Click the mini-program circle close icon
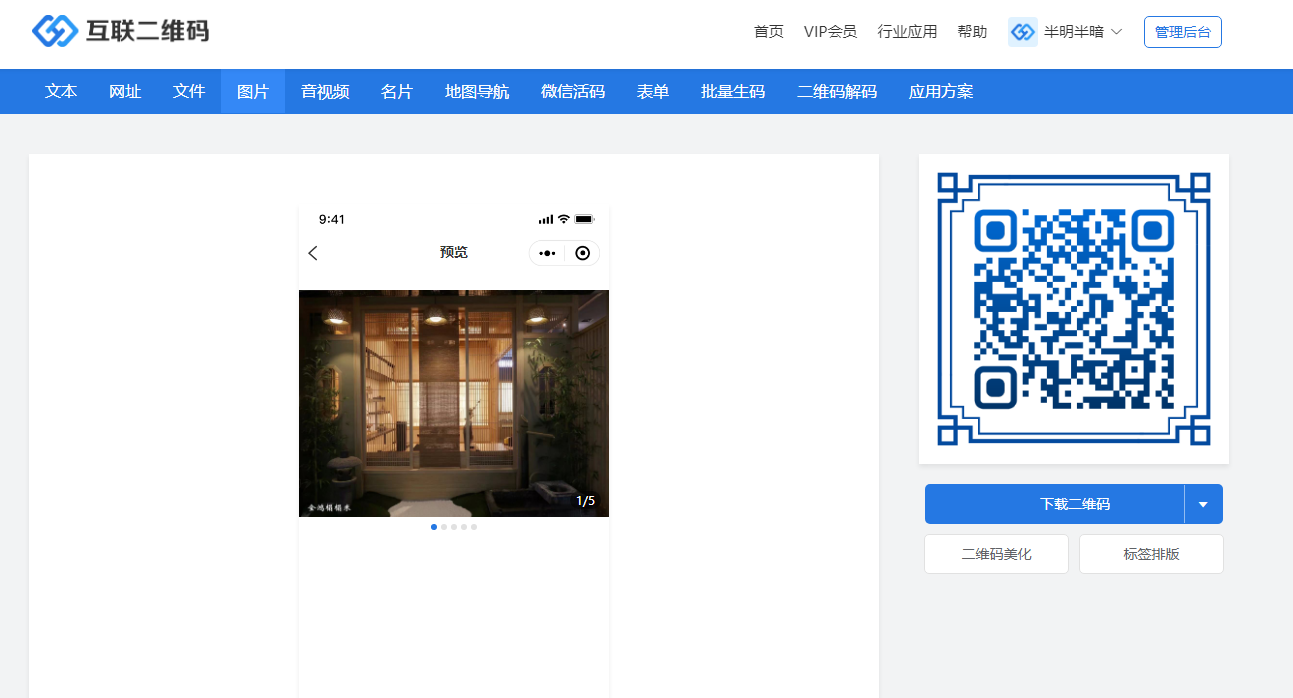1293x698 pixels. [582, 253]
